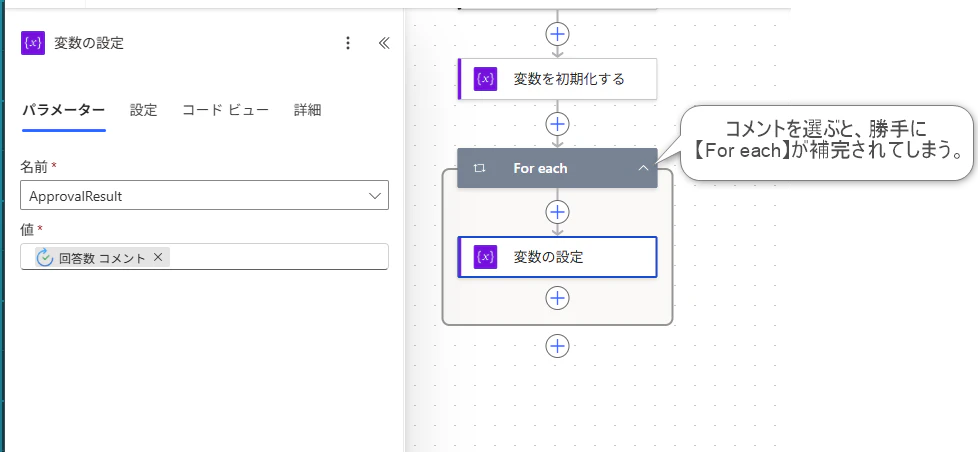Image resolution: width=978 pixels, height=452 pixels.
Task: Add a step between 変数を初期化する and For each
Action: coord(557,124)
